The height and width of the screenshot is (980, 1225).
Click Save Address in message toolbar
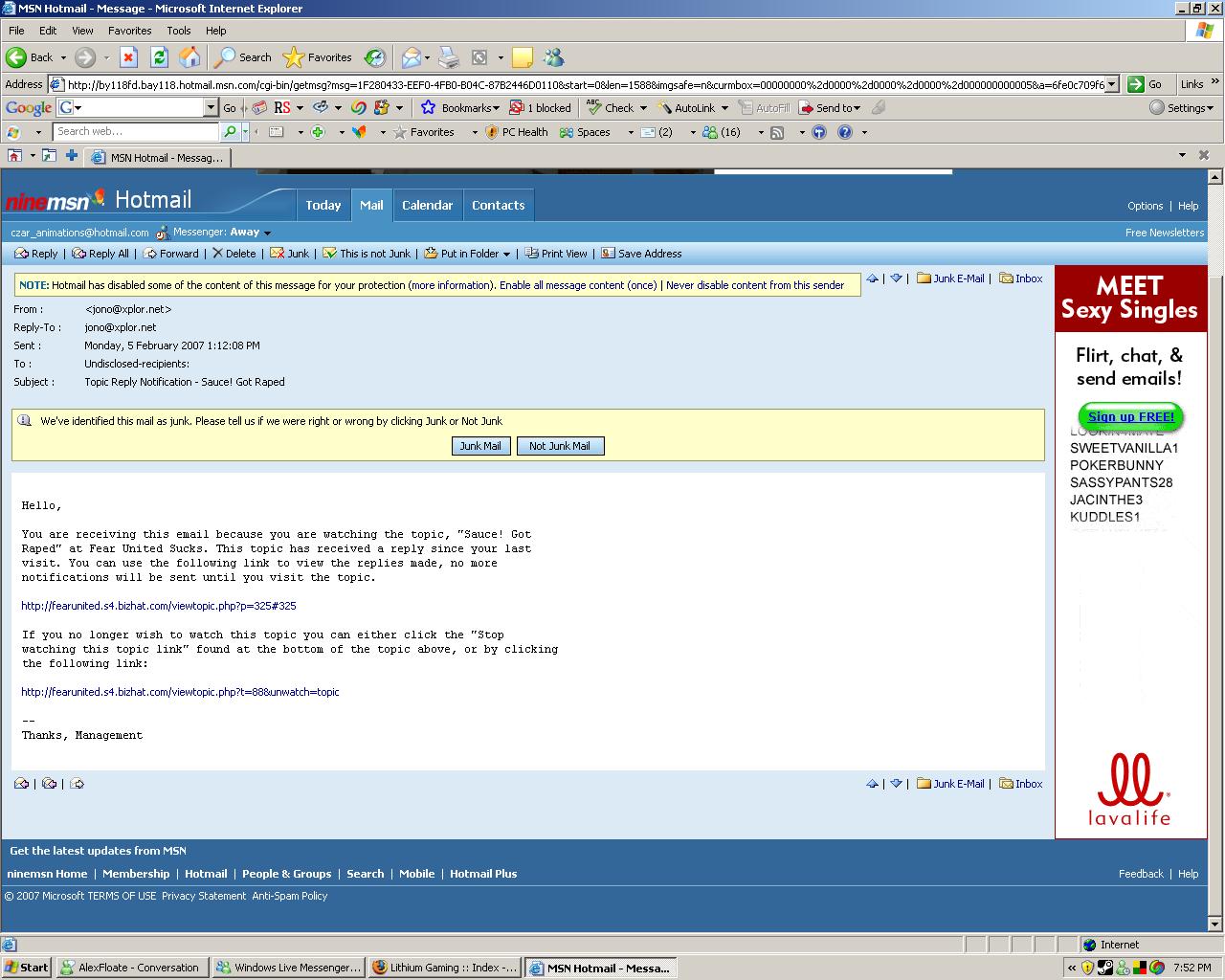[x=641, y=254]
